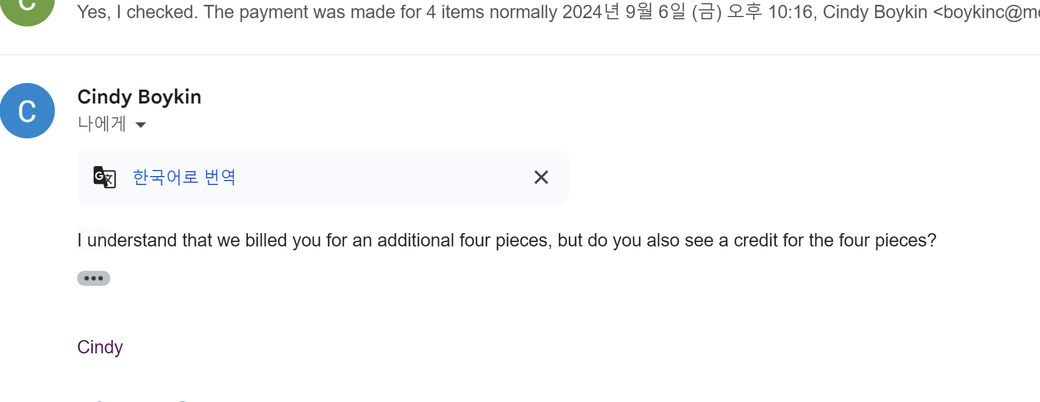Click the "Cindy" signature text
The width and height of the screenshot is (1040, 402).
(x=100, y=347)
